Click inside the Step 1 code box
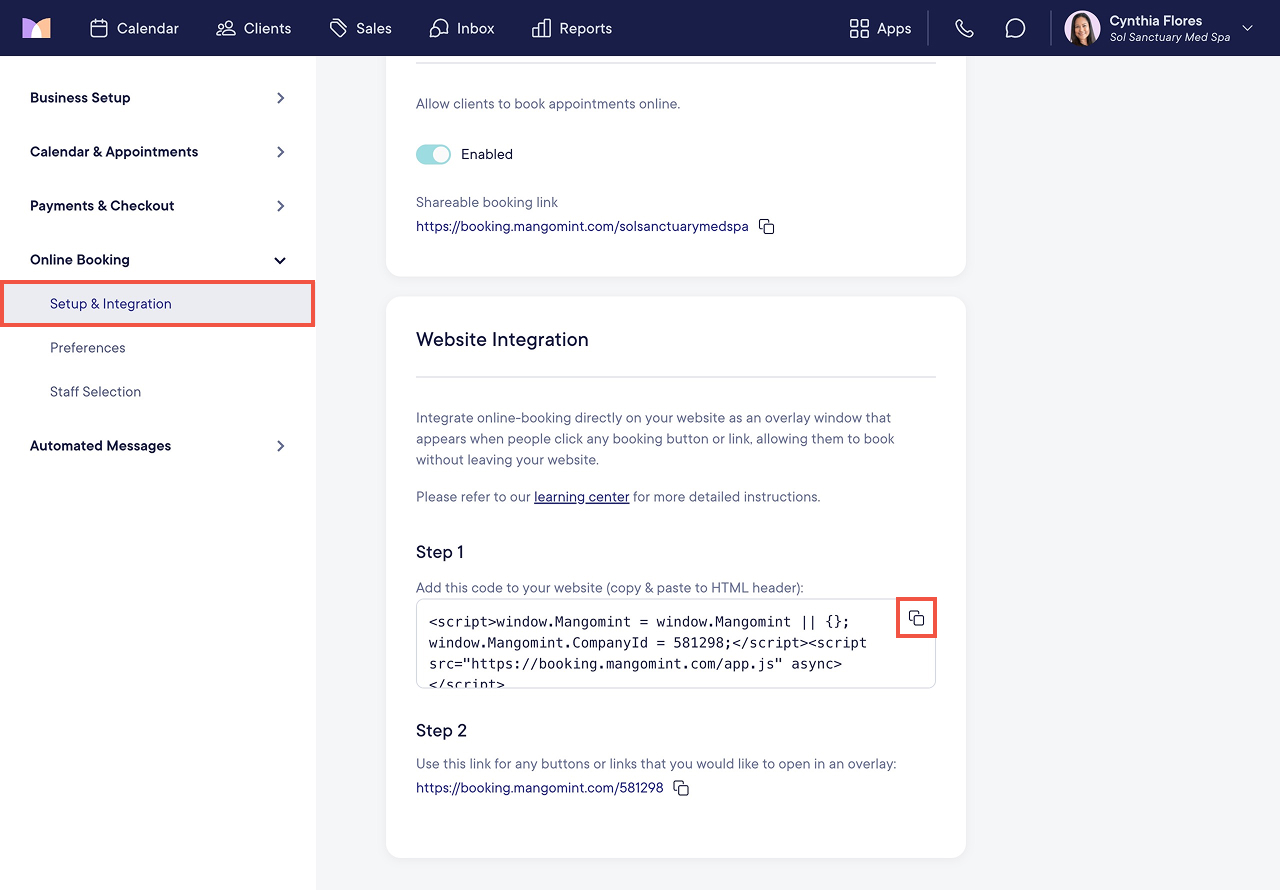The width and height of the screenshot is (1280, 890). 676,643
